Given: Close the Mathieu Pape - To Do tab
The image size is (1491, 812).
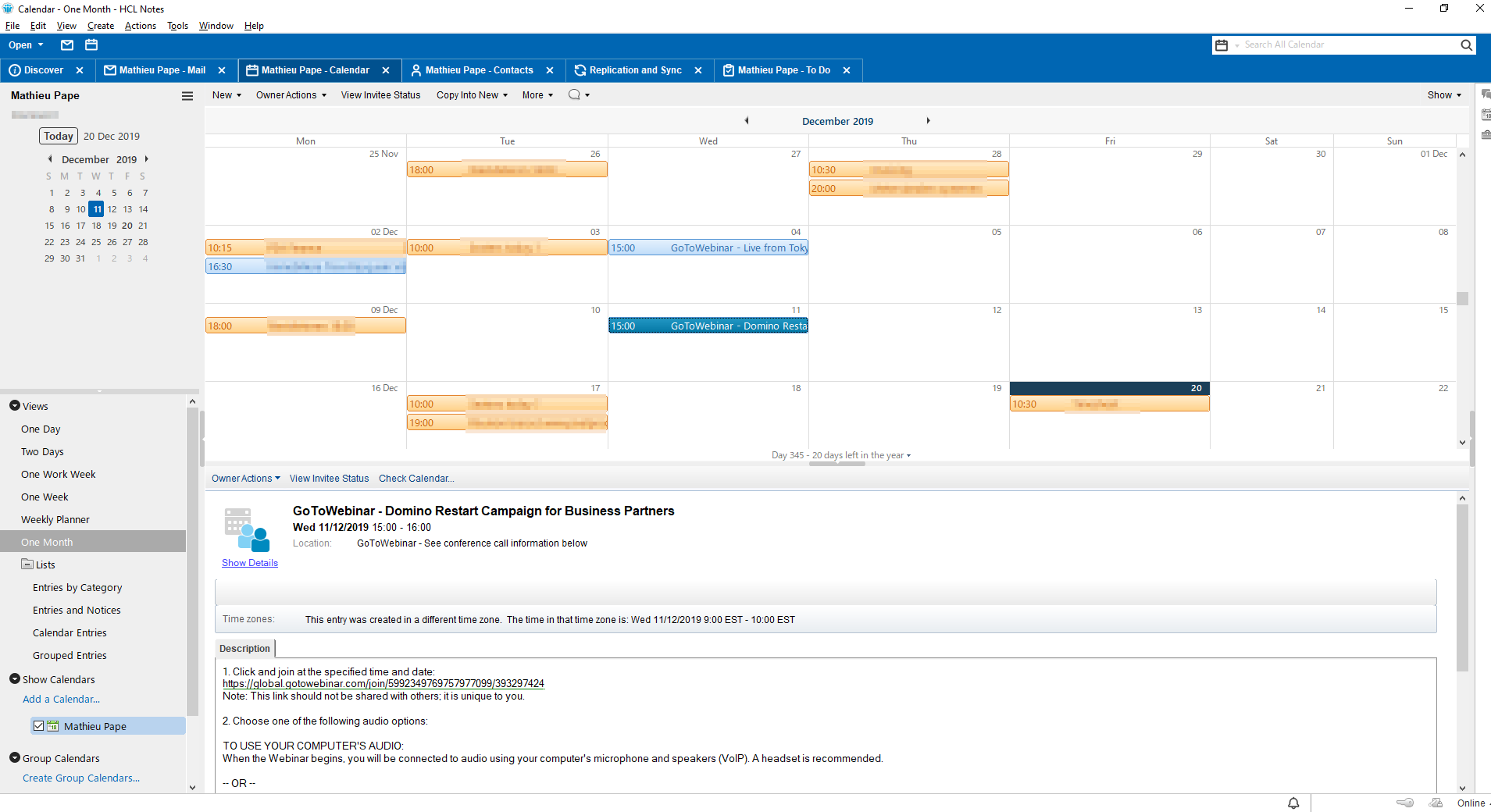Looking at the screenshot, I should (847, 70).
